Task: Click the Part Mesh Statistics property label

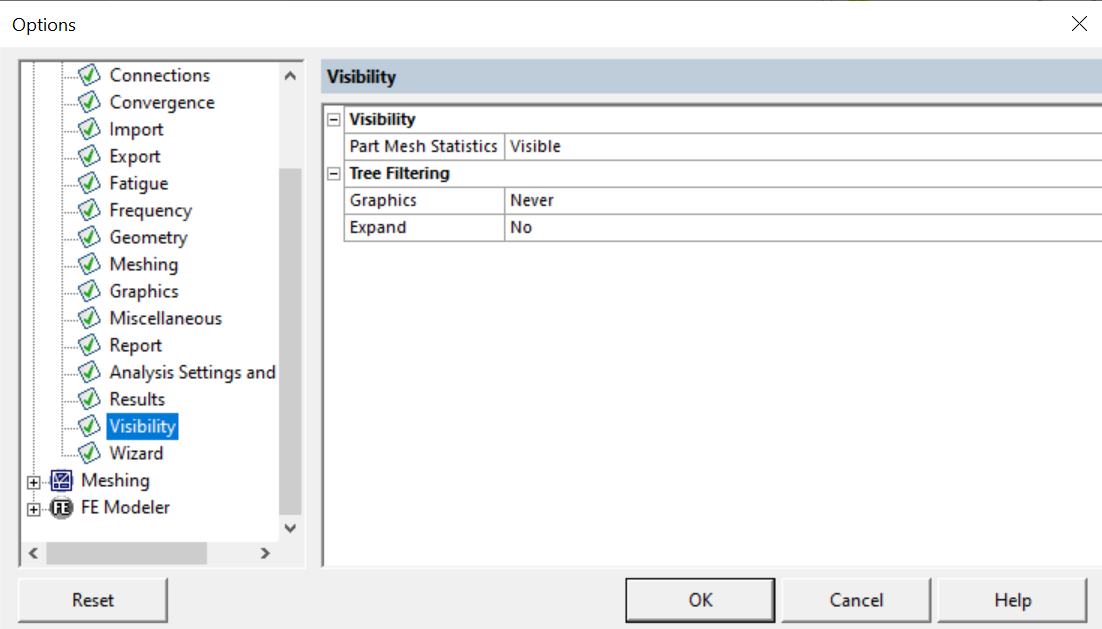Action: pyautogui.click(x=424, y=146)
